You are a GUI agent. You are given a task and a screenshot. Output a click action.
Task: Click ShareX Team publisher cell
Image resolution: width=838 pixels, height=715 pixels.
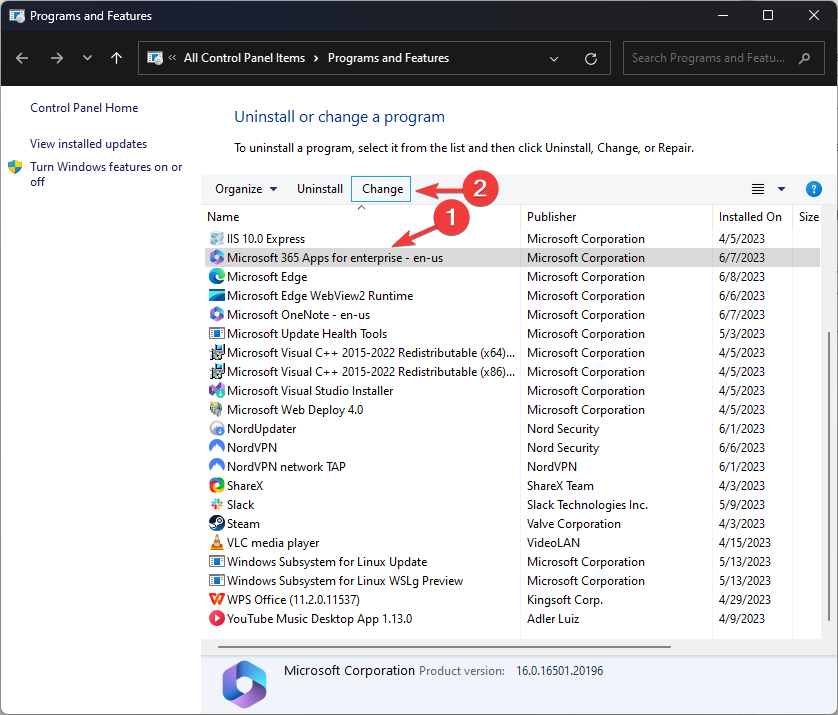pyautogui.click(x=560, y=486)
